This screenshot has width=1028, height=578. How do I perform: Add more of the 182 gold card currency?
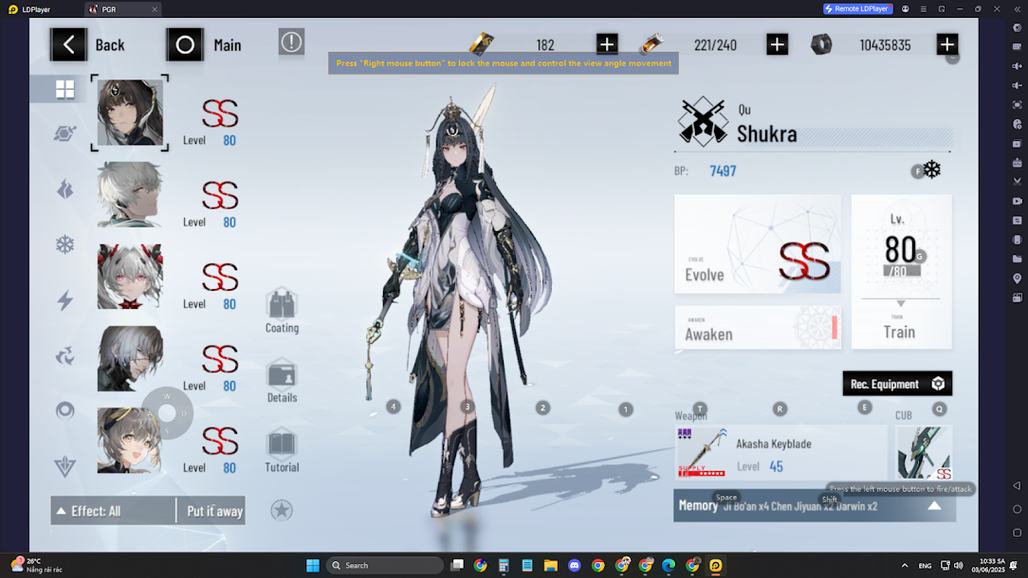[x=607, y=45]
